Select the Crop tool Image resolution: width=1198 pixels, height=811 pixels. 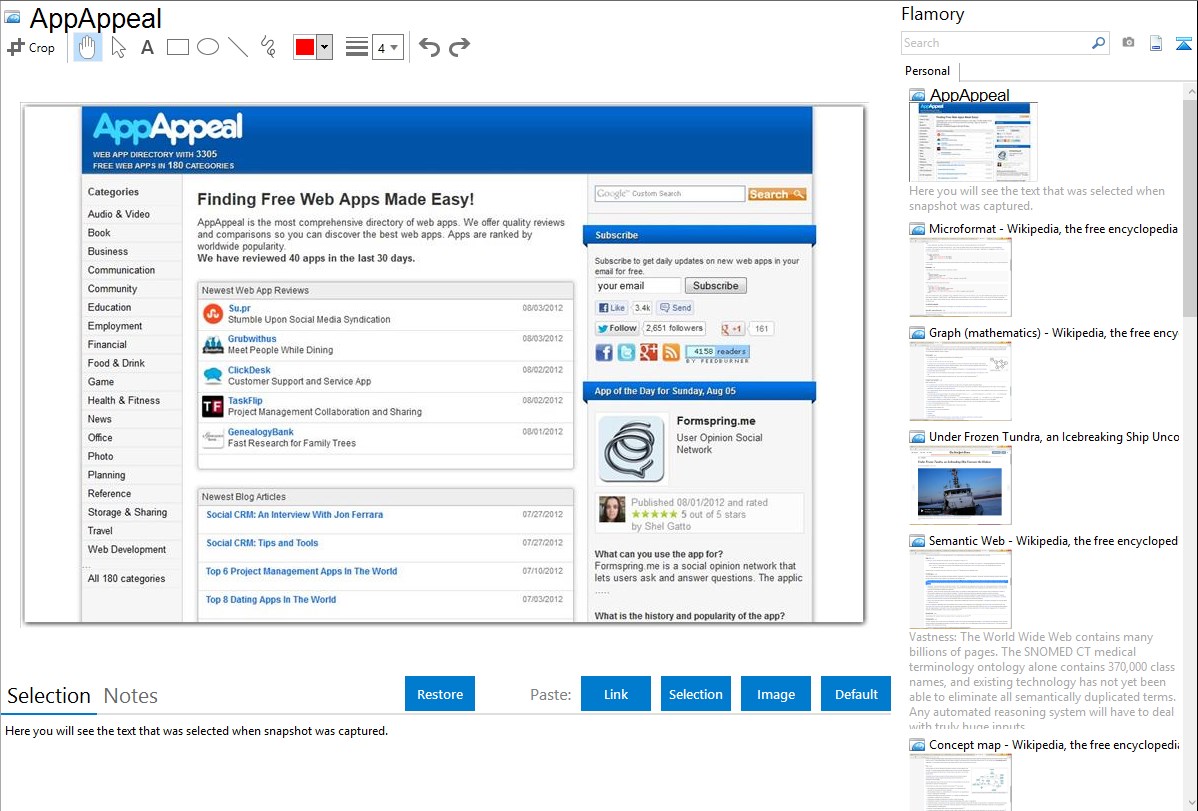click(31, 47)
